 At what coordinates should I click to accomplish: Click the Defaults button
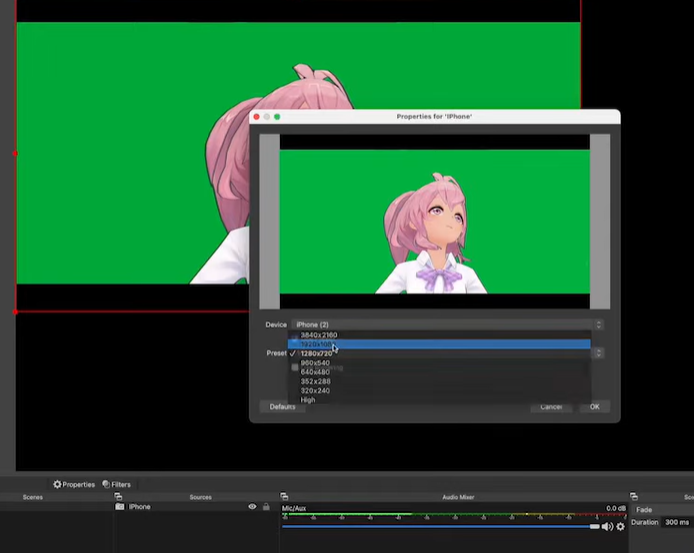282,406
